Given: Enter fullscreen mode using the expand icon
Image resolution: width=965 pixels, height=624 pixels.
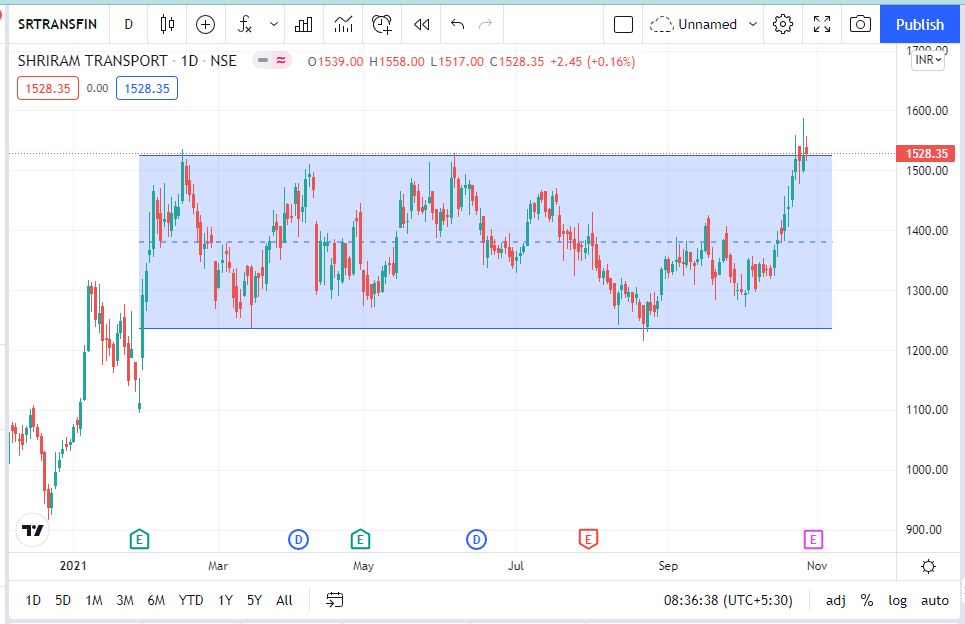Looking at the screenshot, I should coord(821,24).
